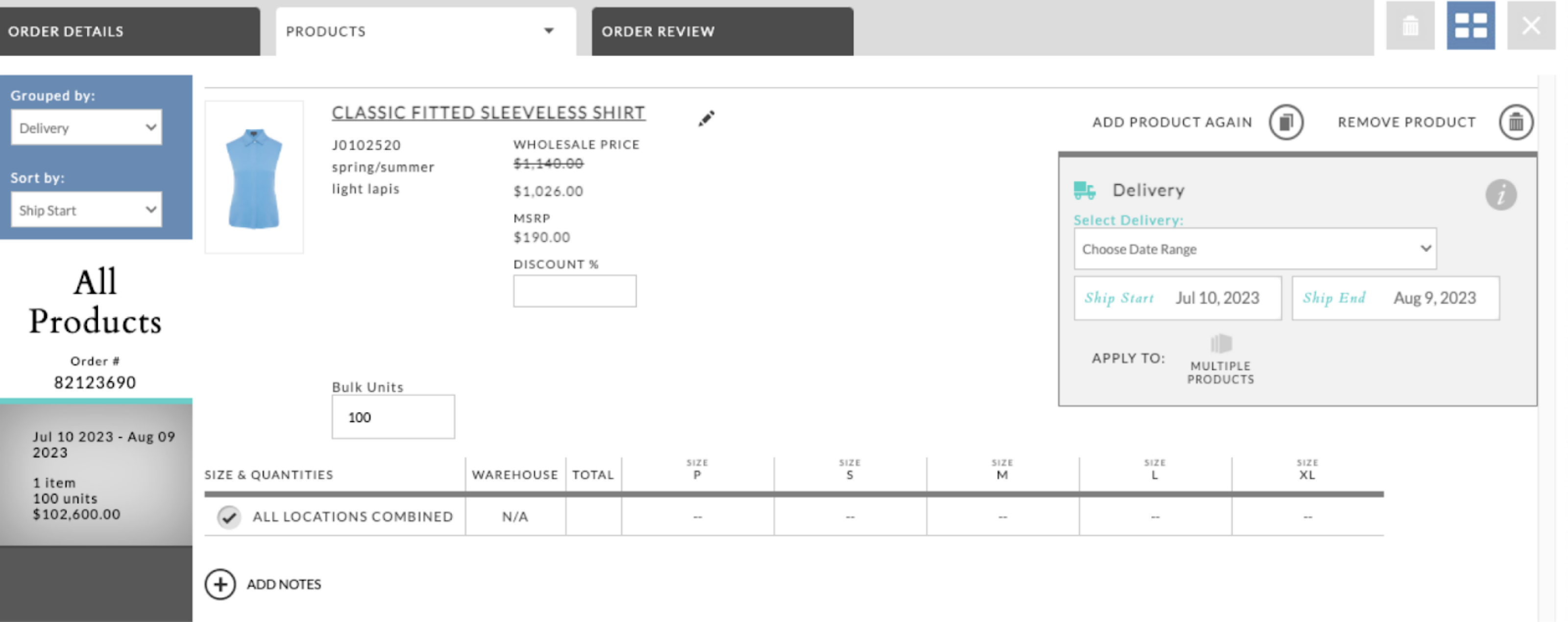Image resolution: width=1568 pixels, height=622 pixels.
Task: Toggle All Locations Combined checkmark
Action: pyautogui.click(x=228, y=517)
